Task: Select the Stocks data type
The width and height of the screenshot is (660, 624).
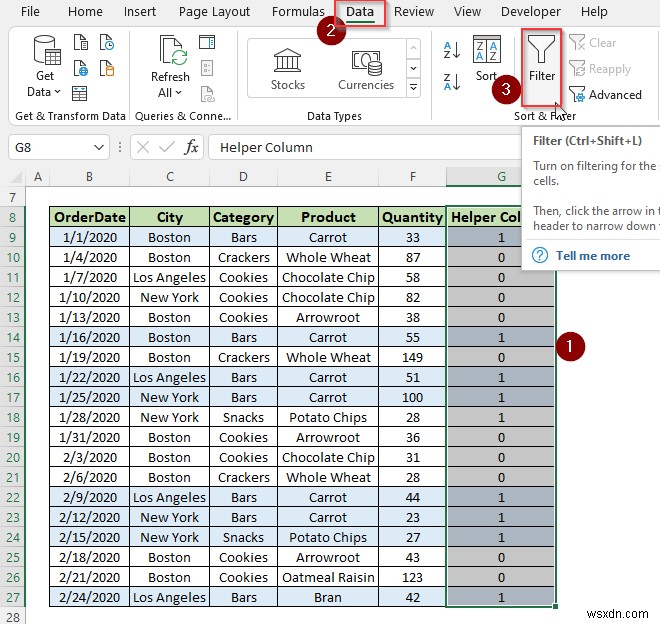Action: click(287, 69)
